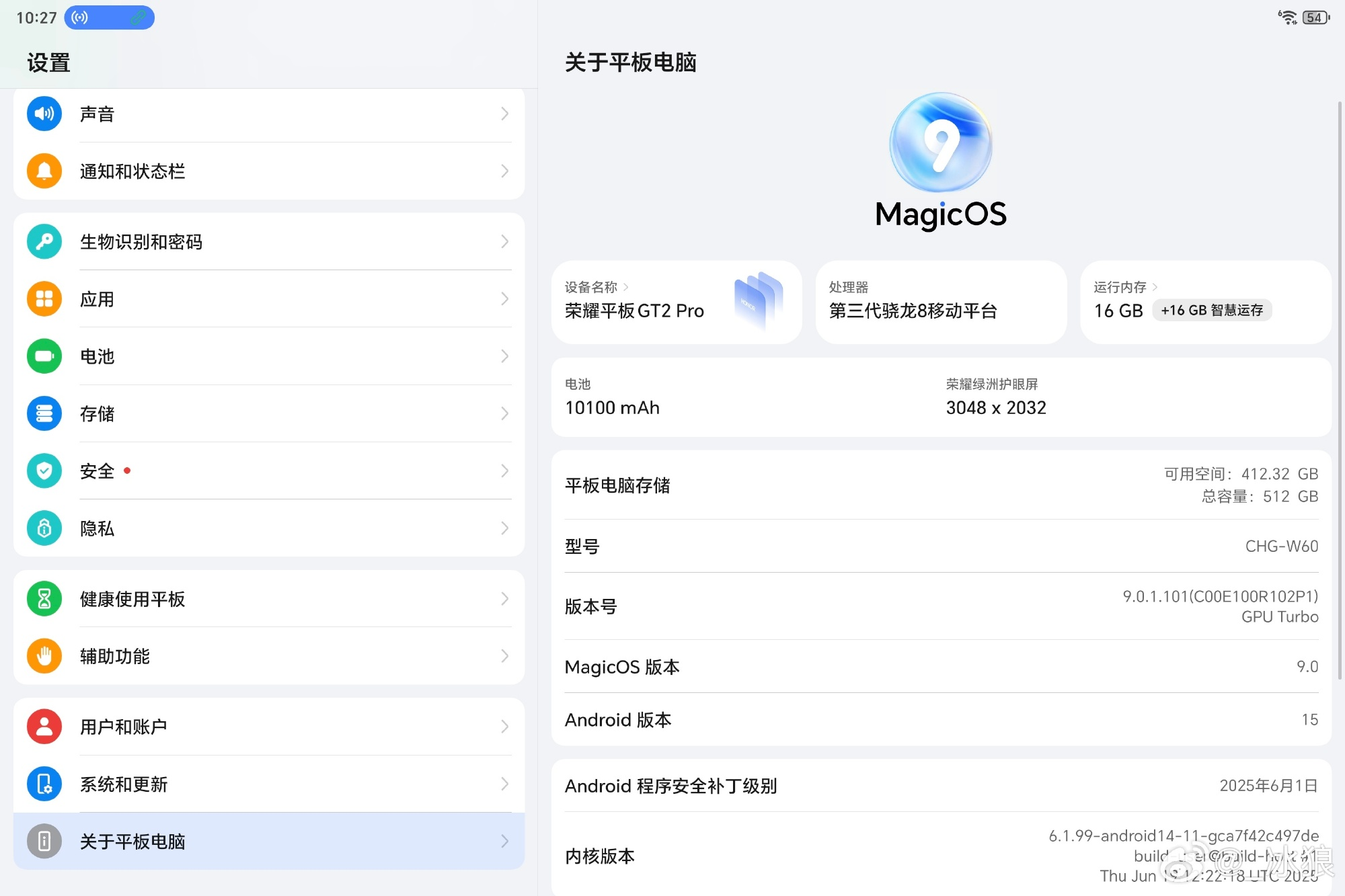Tap the About tablet gray icon
The width and height of the screenshot is (1345, 896).
pos(44,841)
